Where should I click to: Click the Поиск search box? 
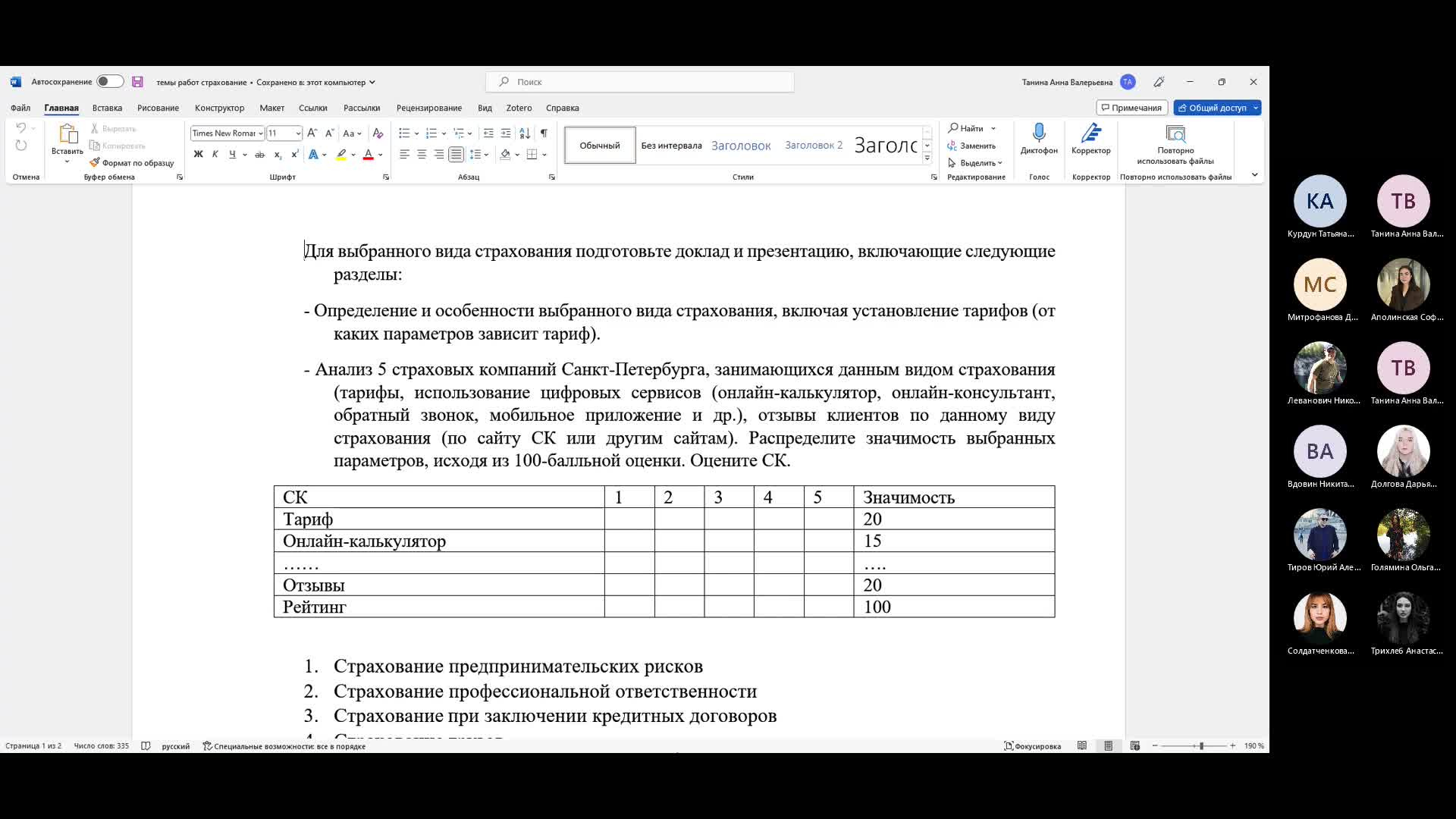(x=640, y=82)
